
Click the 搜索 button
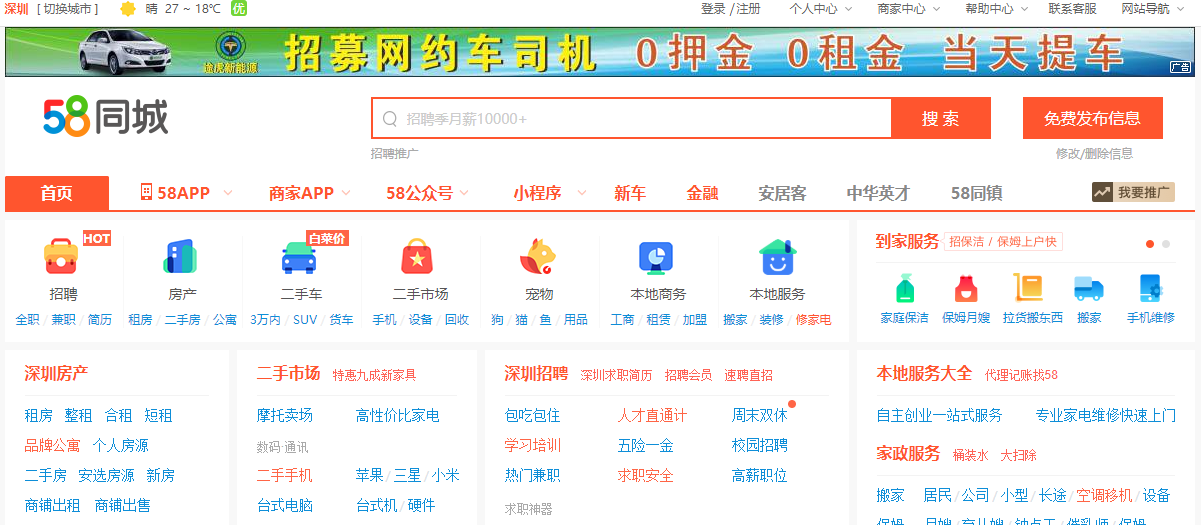tap(941, 118)
